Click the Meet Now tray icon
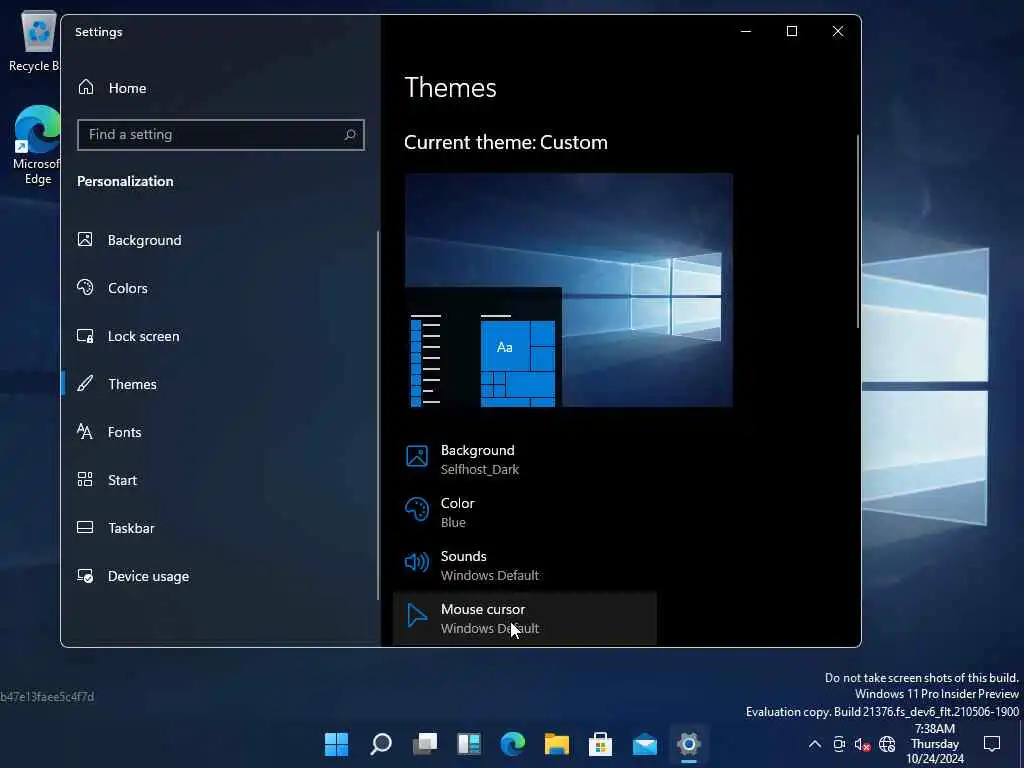 click(839, 744)
